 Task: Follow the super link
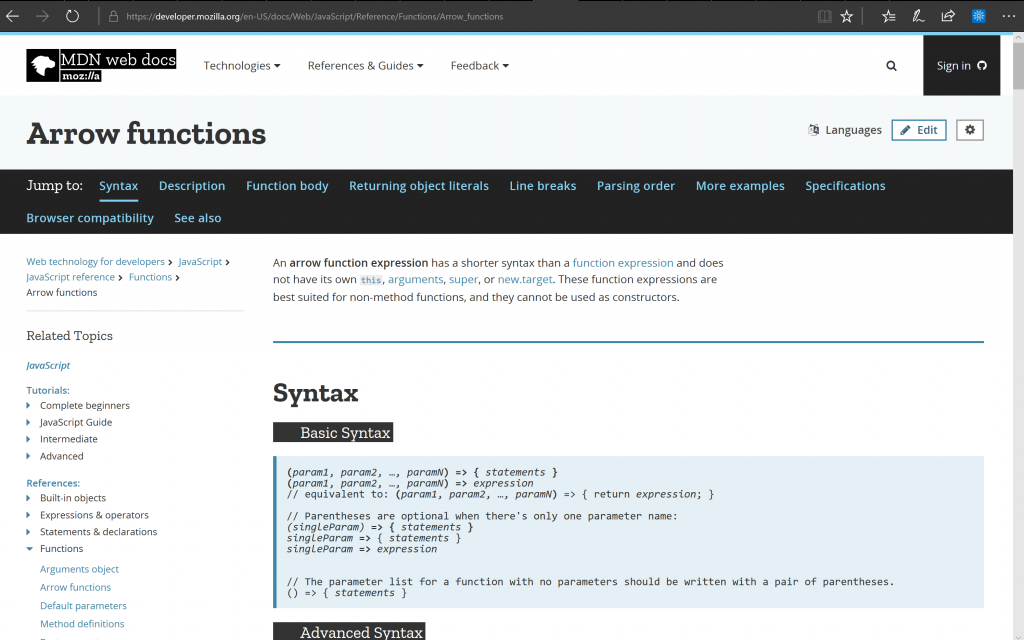point(463,280)
